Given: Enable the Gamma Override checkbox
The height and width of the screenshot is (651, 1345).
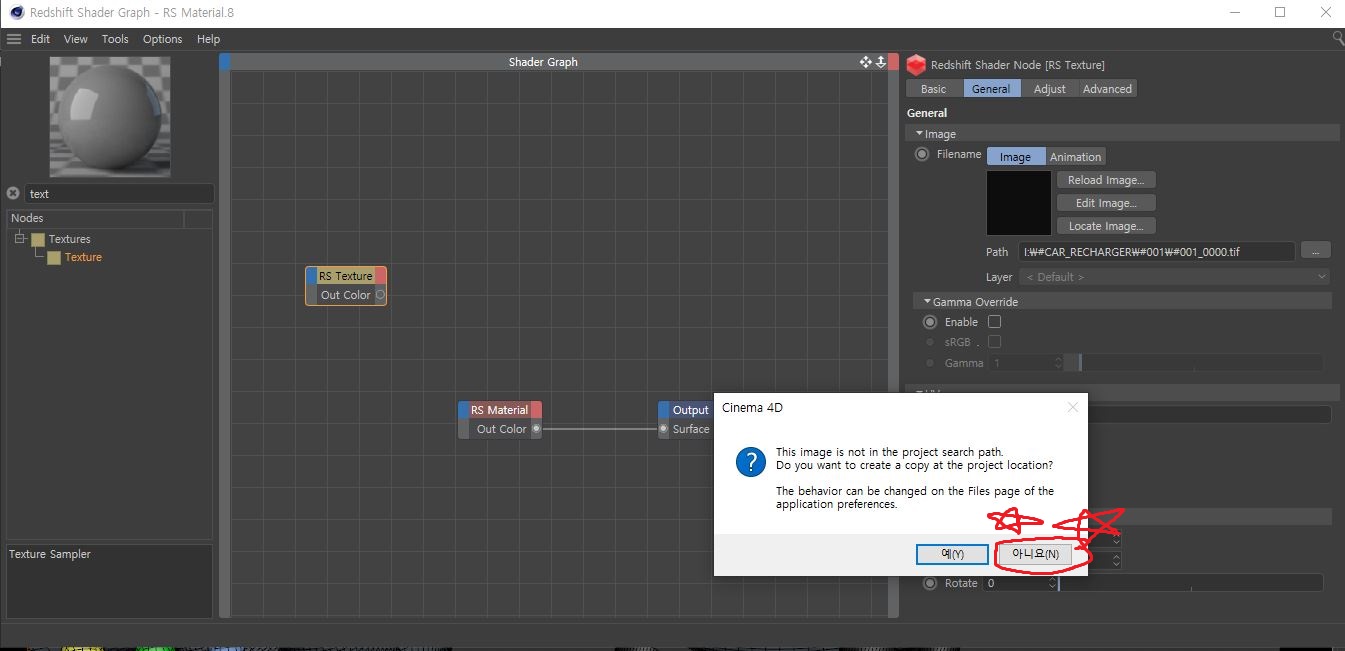Looking at the screenshot, I should click(994, 322).
